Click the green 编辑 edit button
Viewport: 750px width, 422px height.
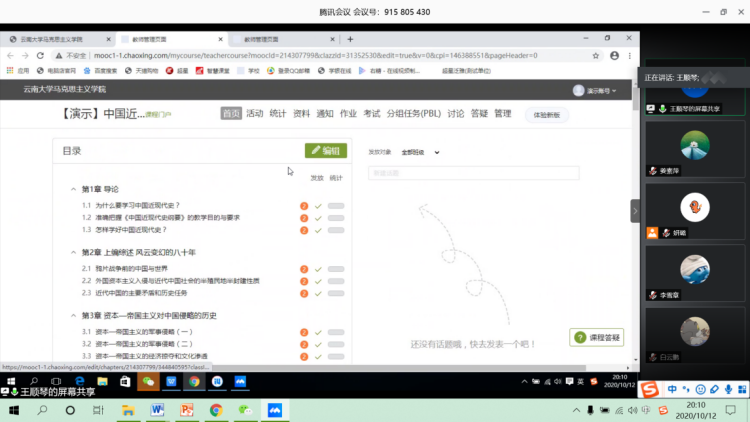(x=326, y=151)
